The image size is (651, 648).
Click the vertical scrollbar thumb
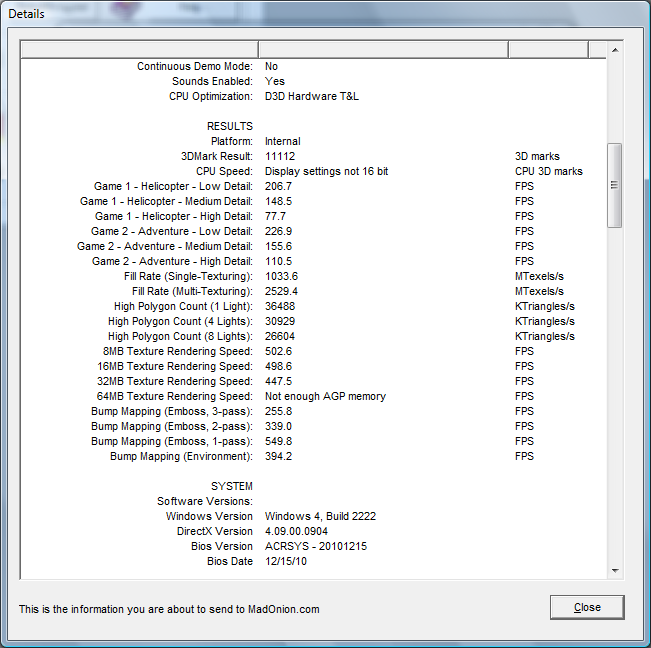tap(615, 185)
